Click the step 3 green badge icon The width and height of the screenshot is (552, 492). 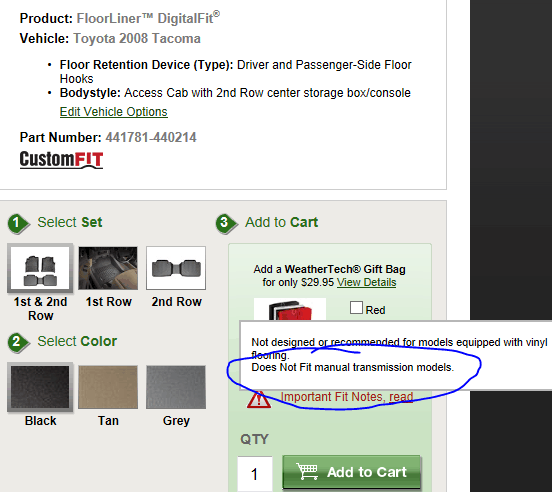coord(226,224)
